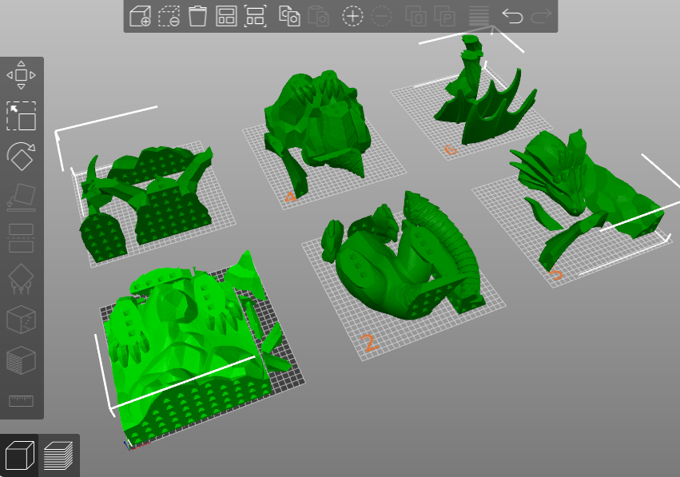Click the Undo arrow
Viewport: 680px width, 477px height.
(x=512, y=16)
